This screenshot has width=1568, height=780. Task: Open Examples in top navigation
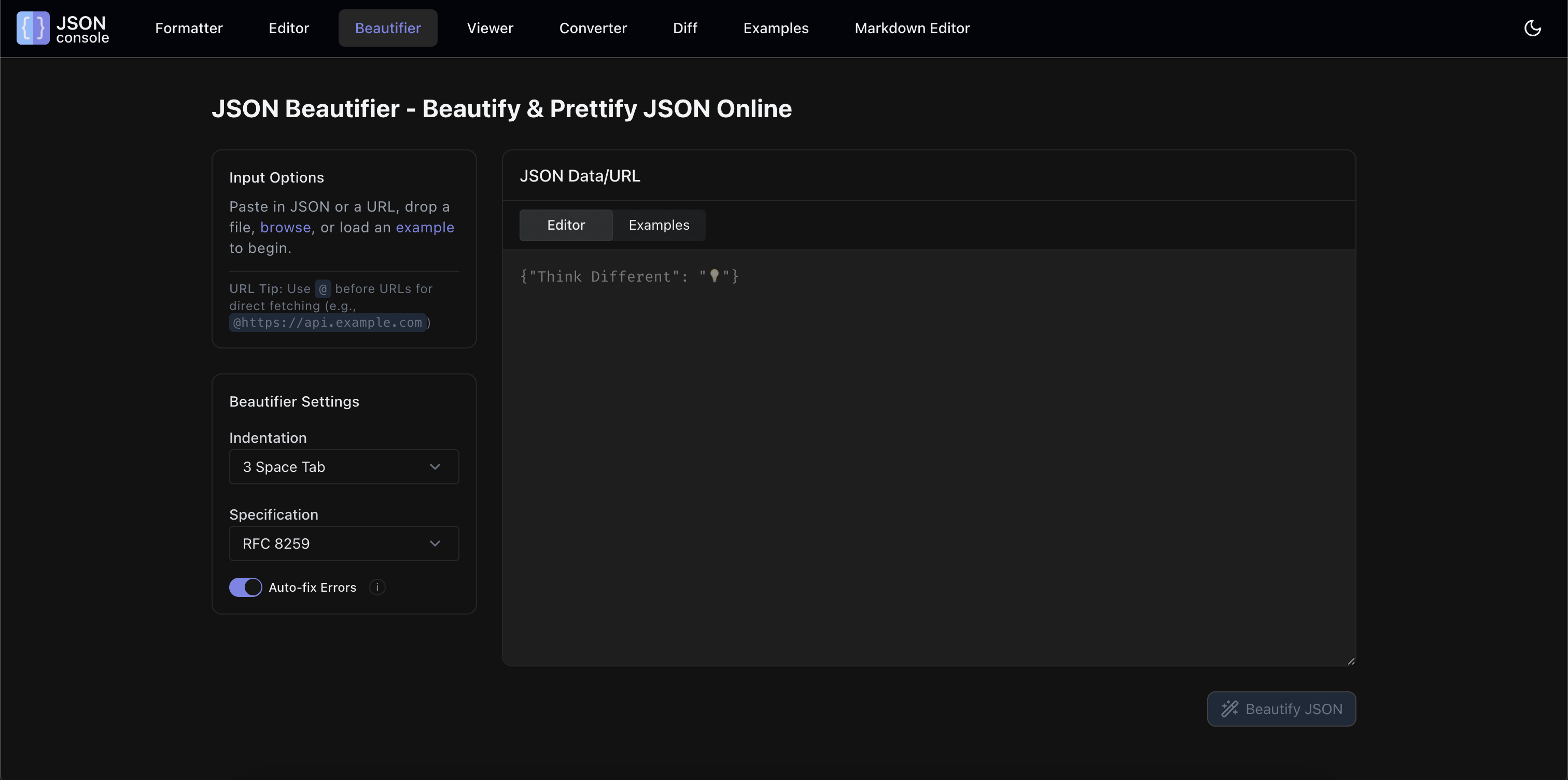776,28
